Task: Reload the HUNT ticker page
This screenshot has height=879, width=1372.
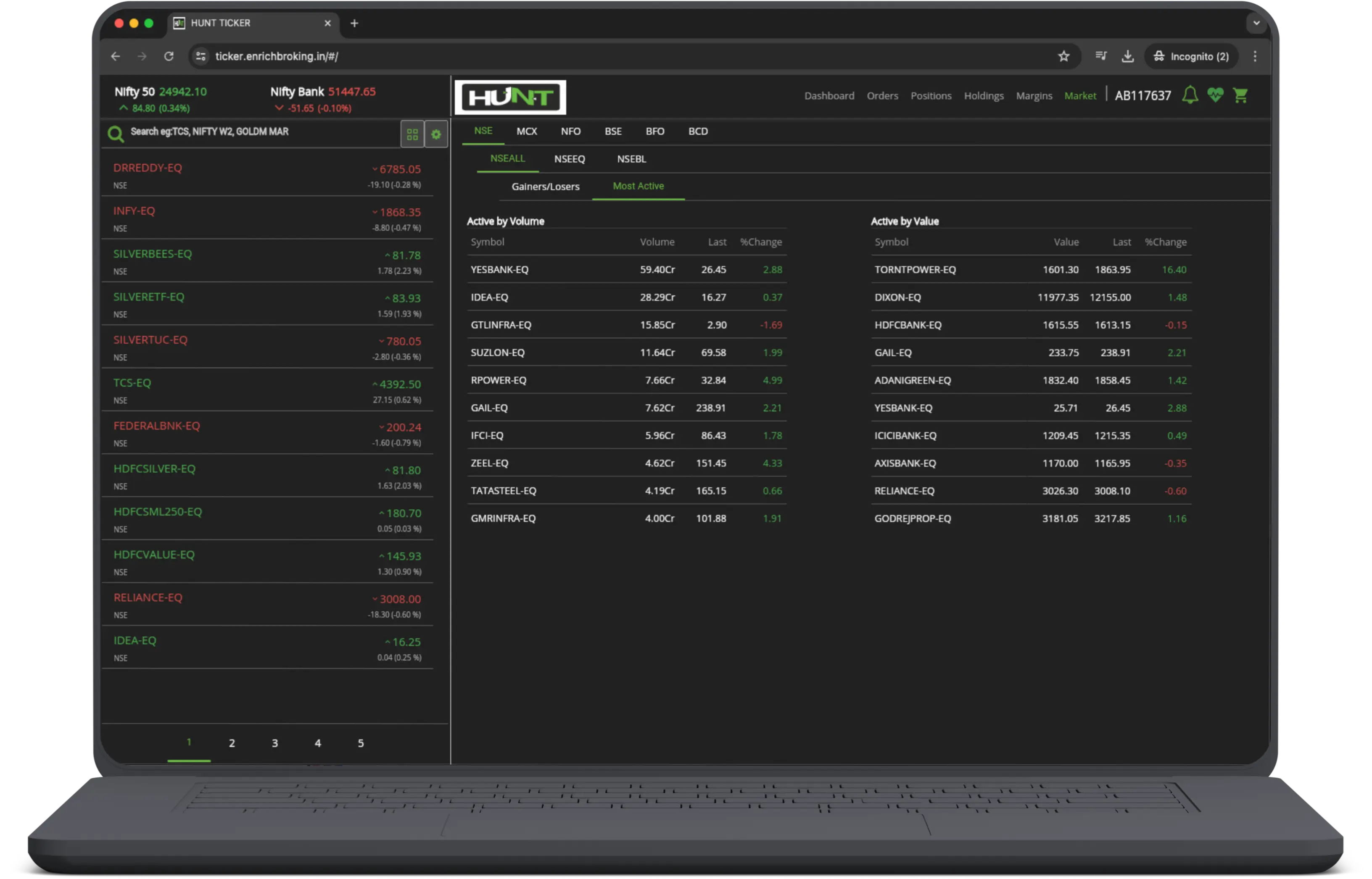Action: [169, 56]
